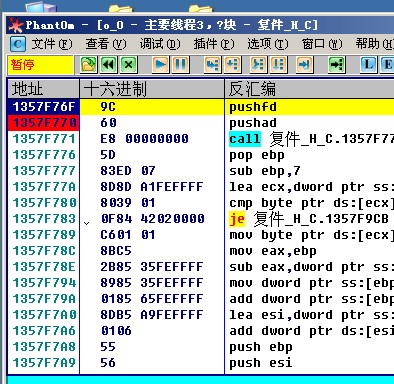
Task: Click the jump direction arrow marker at 1357F783
Action: click(86, 223)
